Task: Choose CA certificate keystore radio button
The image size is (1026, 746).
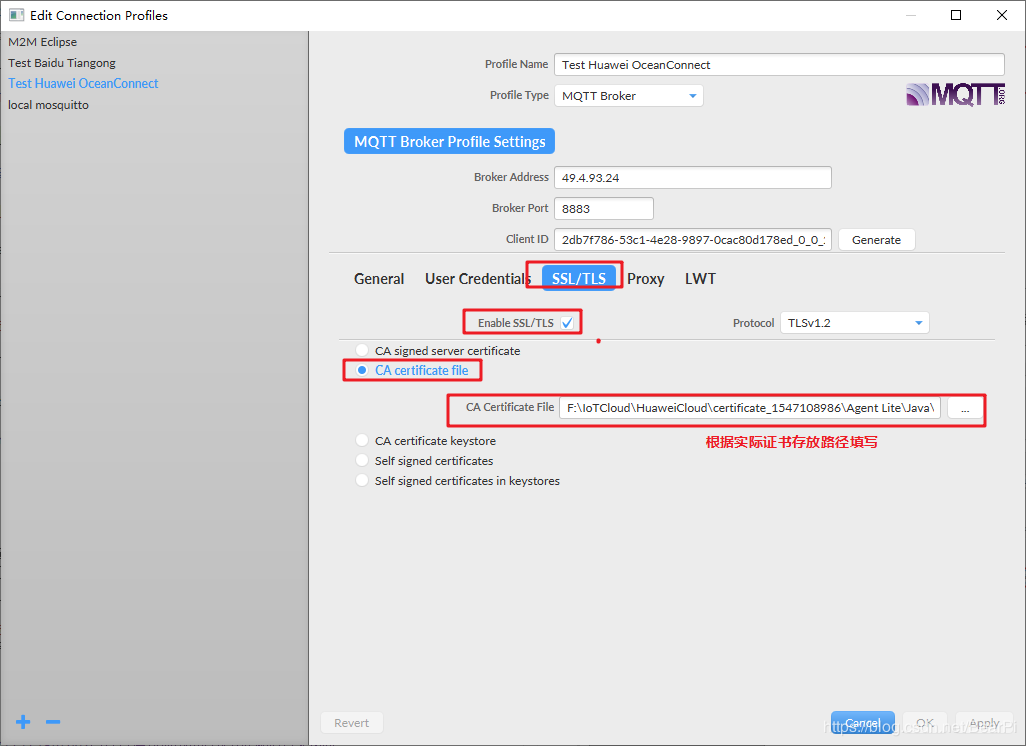Action: 362,440
